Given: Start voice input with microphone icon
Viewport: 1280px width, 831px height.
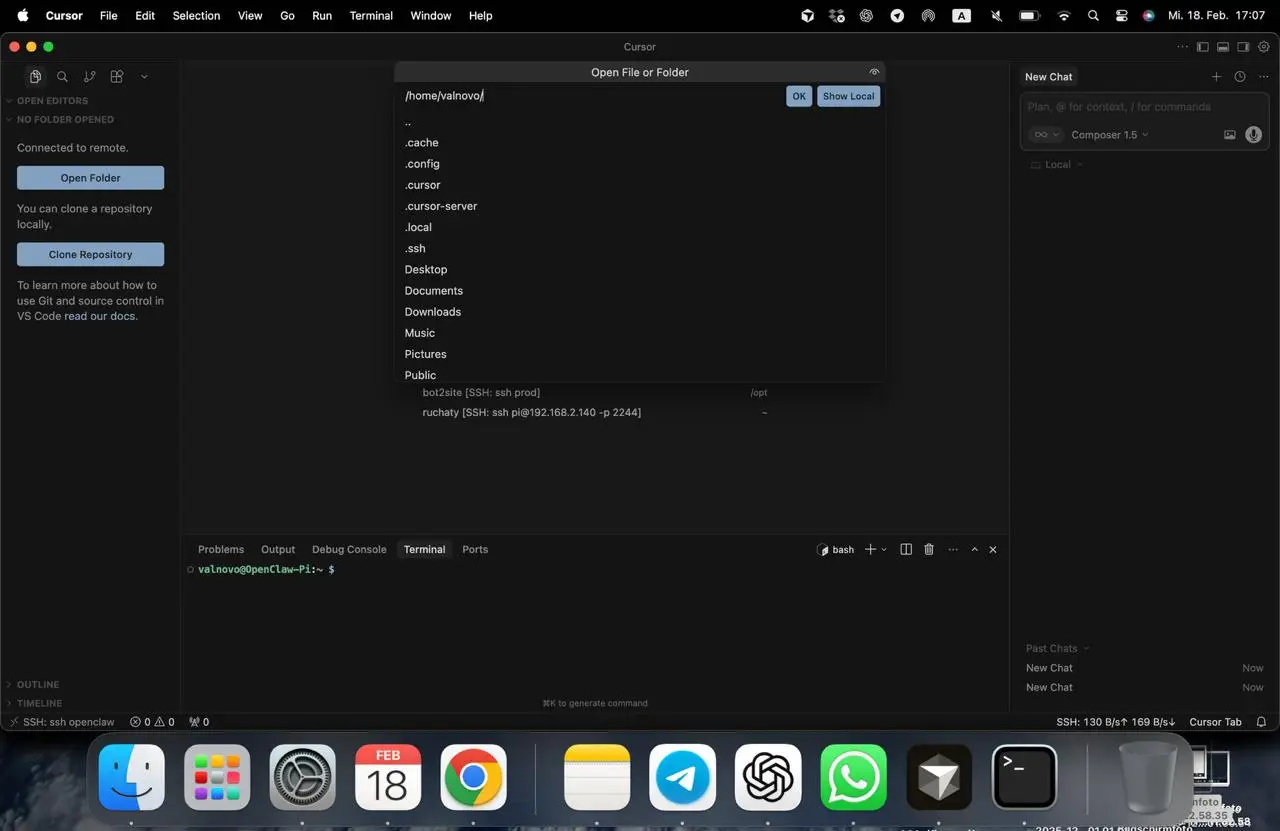Looking at the screenshot, I should click(x=1253, y=135).
